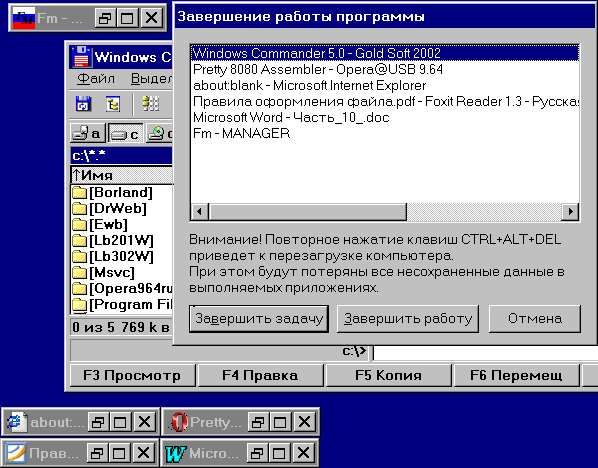Click Opera icon on Pretty window
The height and width of the screenshot is (468, 598).
point(179,422)
